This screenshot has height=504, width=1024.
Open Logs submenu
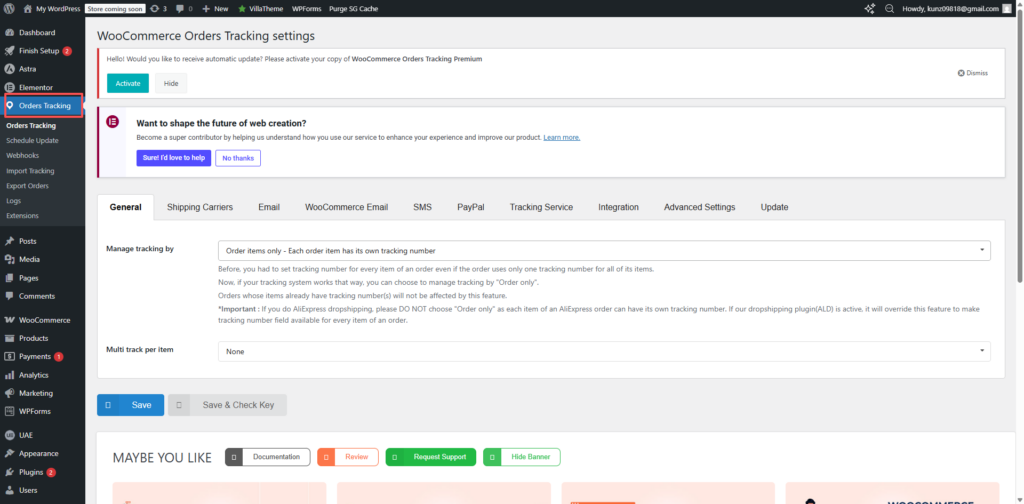tap(14, 200)
